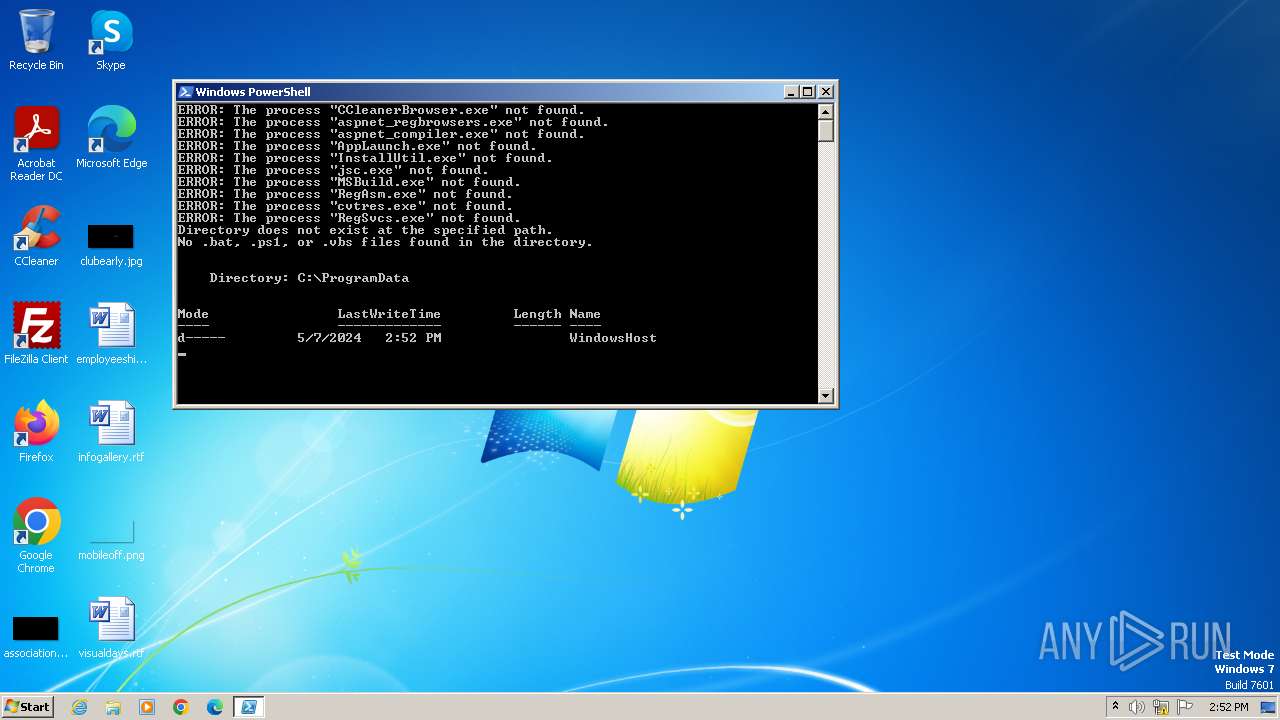1280x720 pixels.
Task: Open Windows Explorer folder in taskbar
Action: [113, 707]
